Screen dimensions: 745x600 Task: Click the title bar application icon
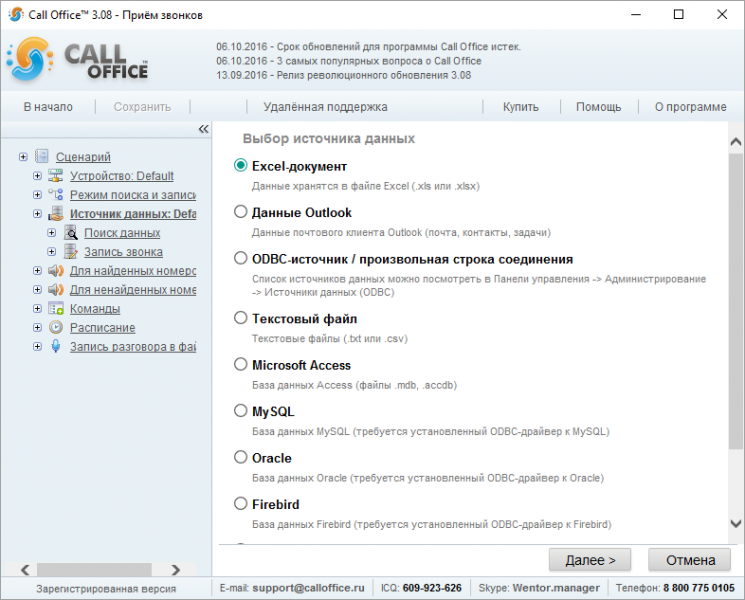coord(16,14)
